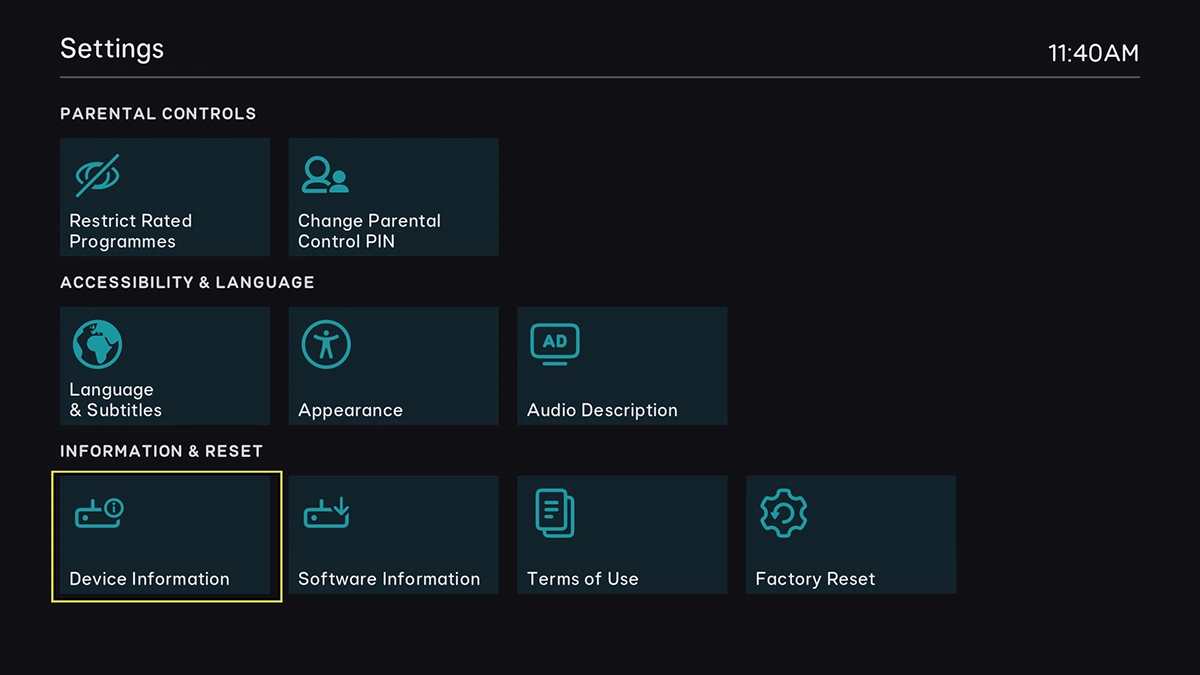Viewport: 1200px width, 675px height.
Task: Select the Audio Description text label
Action: click(602, 410)
